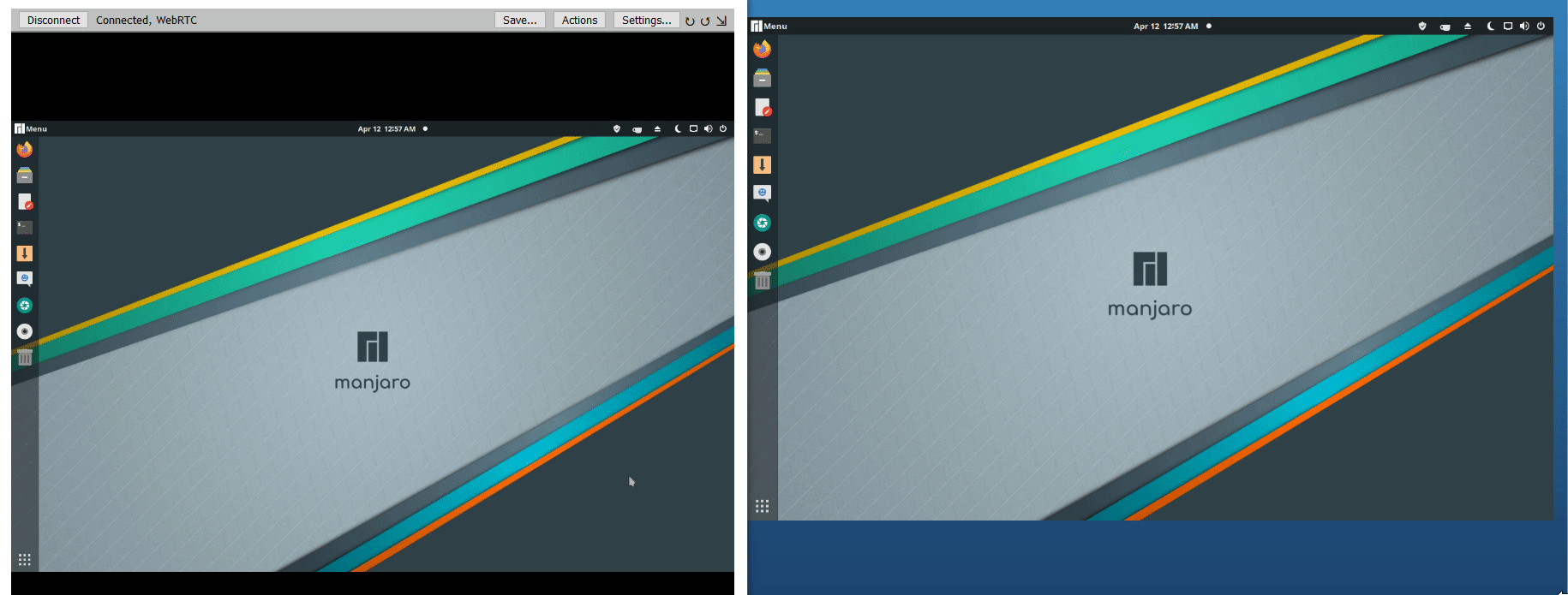Click power icon in blue-background desktop panel

click(x=1541, y=27)
